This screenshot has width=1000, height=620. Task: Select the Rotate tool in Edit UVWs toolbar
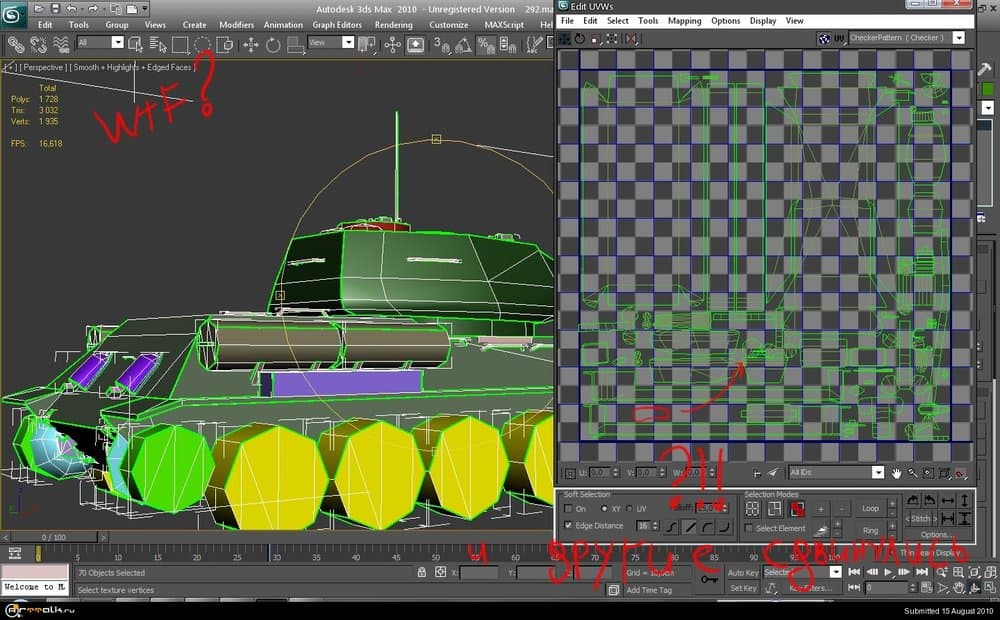[580, 38]
